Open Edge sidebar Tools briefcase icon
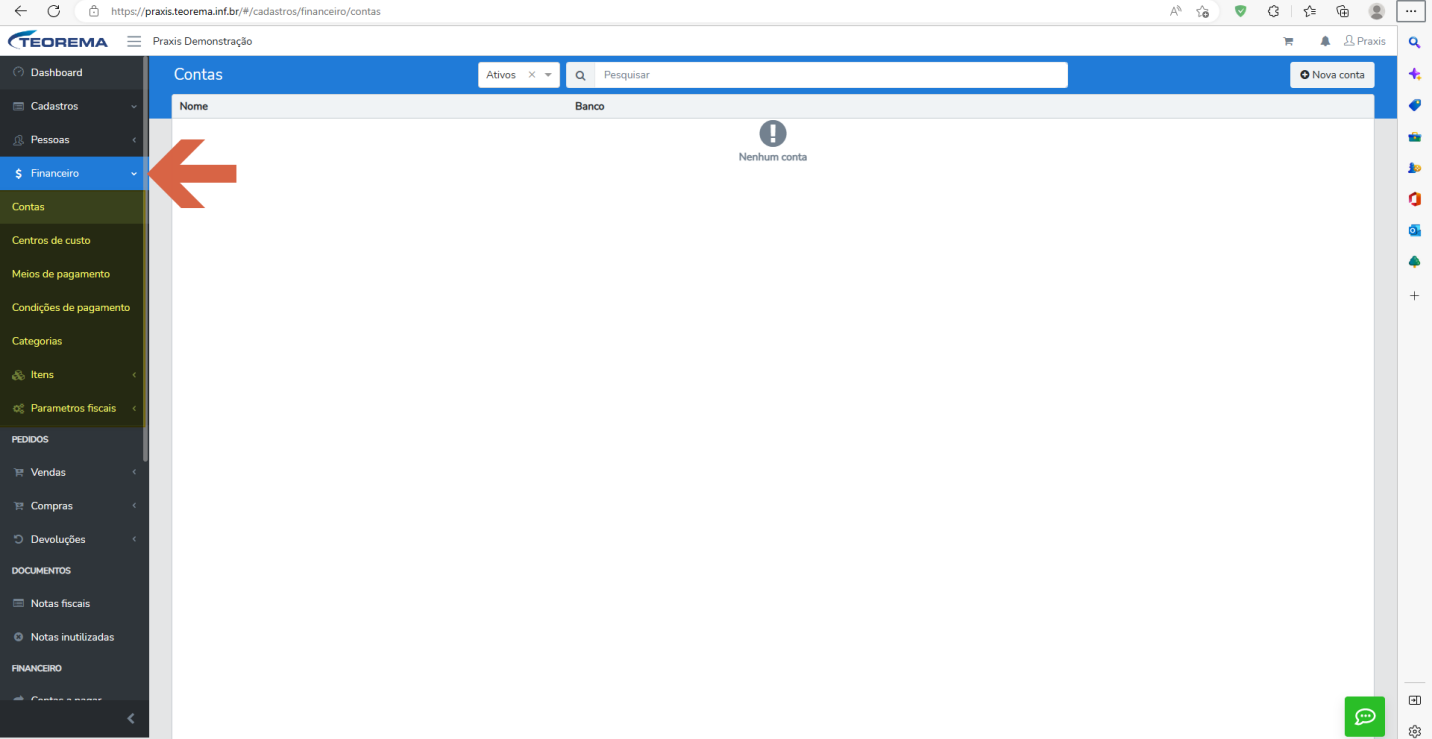The width and height of the screenshot is (1432, 739). click(x=1415, y=137)
